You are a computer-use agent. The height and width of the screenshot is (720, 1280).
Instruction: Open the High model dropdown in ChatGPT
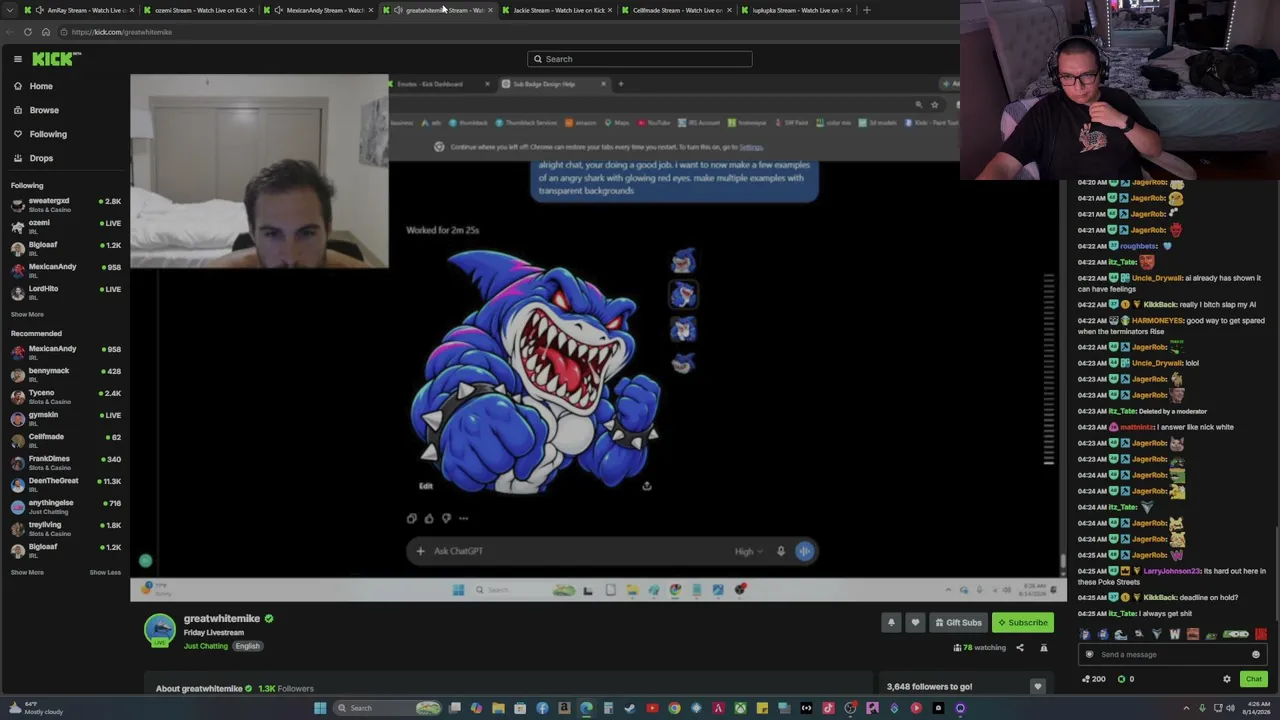748,551
